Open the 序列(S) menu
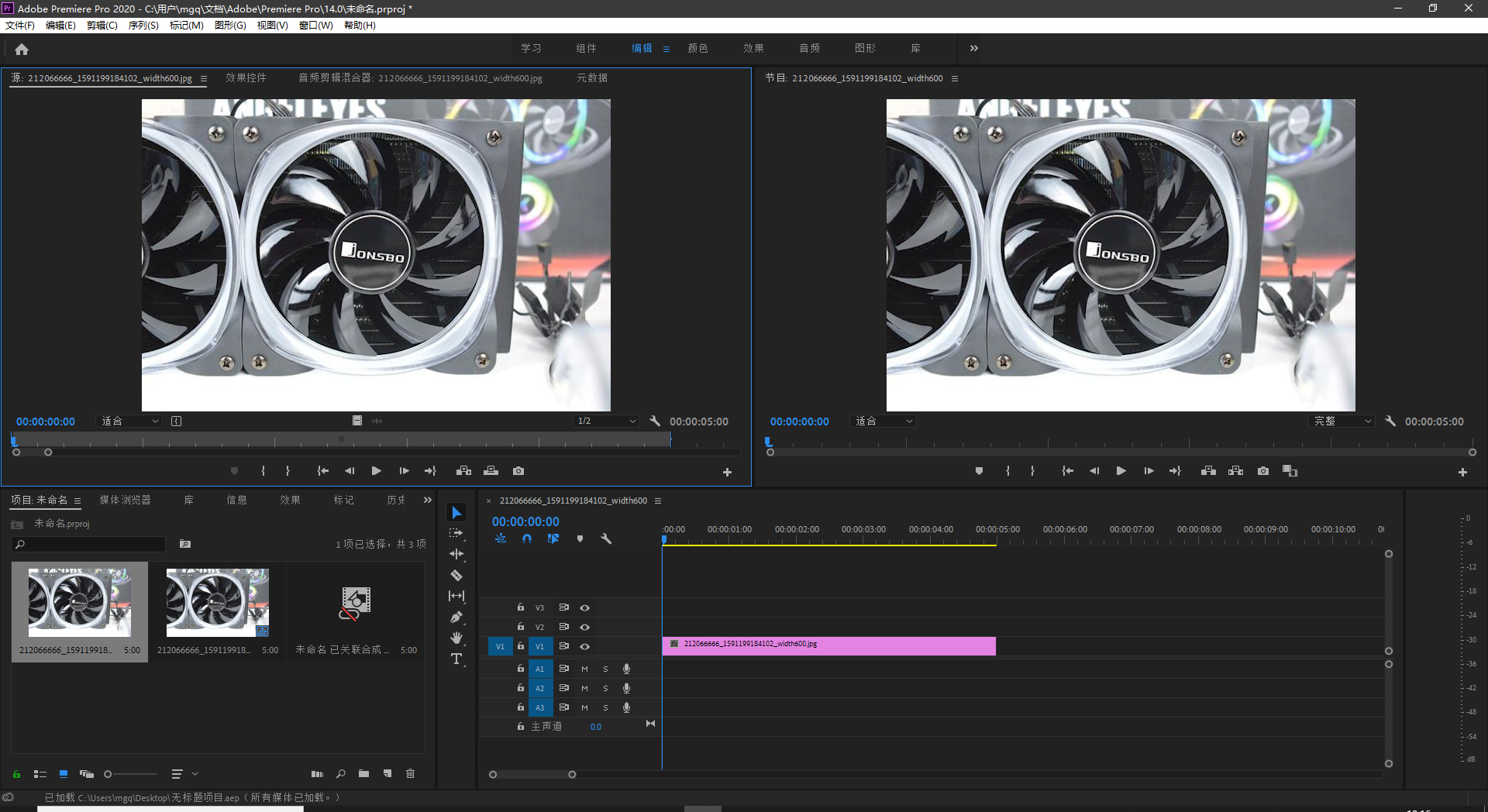The height and width of the screenshot is (812, 1488). tap(143, 25)
